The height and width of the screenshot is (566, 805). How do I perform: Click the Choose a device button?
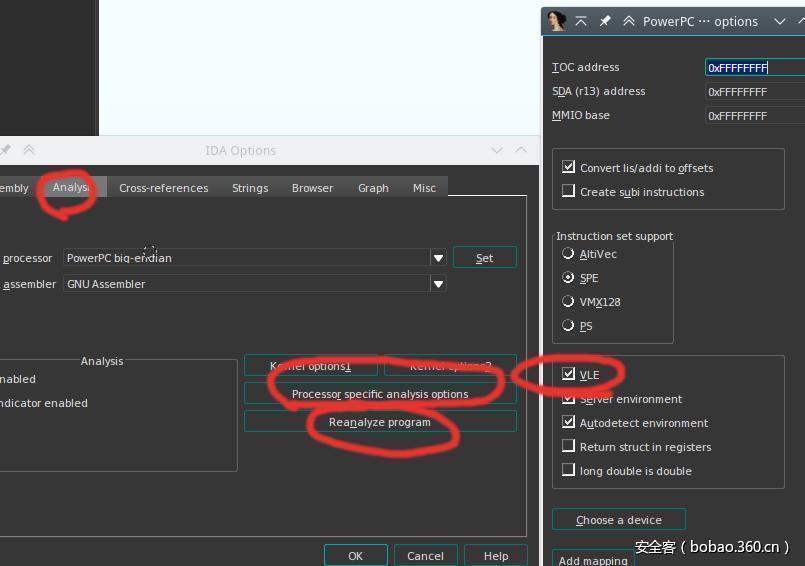(x=619, y=520)
